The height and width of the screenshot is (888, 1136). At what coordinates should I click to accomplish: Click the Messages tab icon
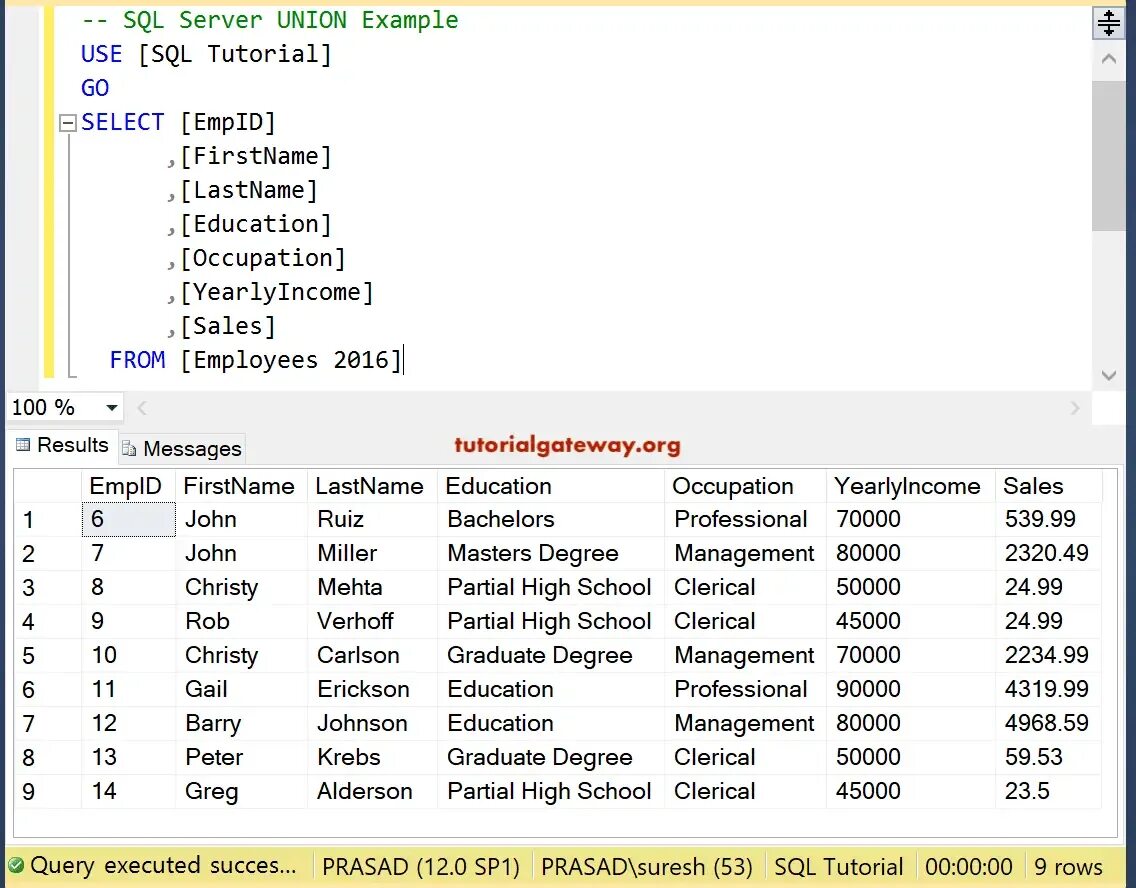(x=129, y=449)
